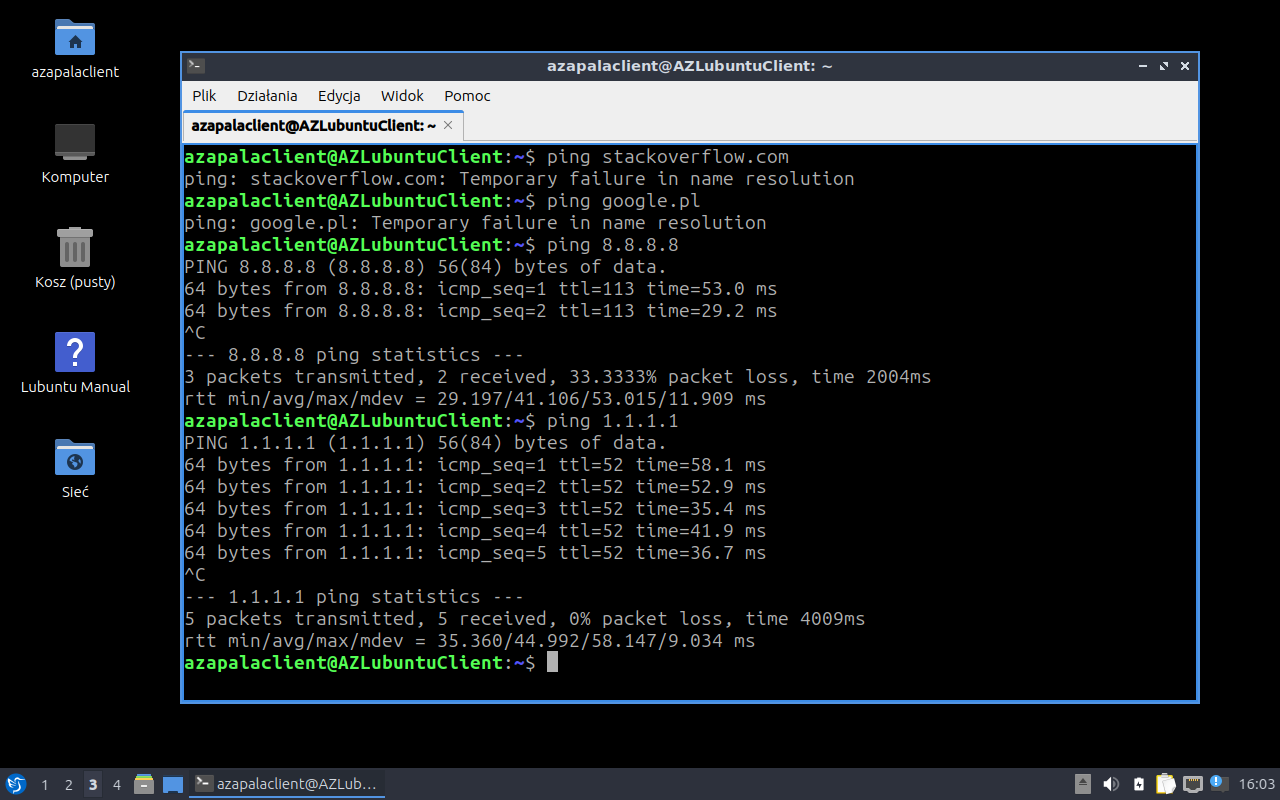1280x800 pixels.
Task: Switch to virtual desktop 1
Action: 45,785
